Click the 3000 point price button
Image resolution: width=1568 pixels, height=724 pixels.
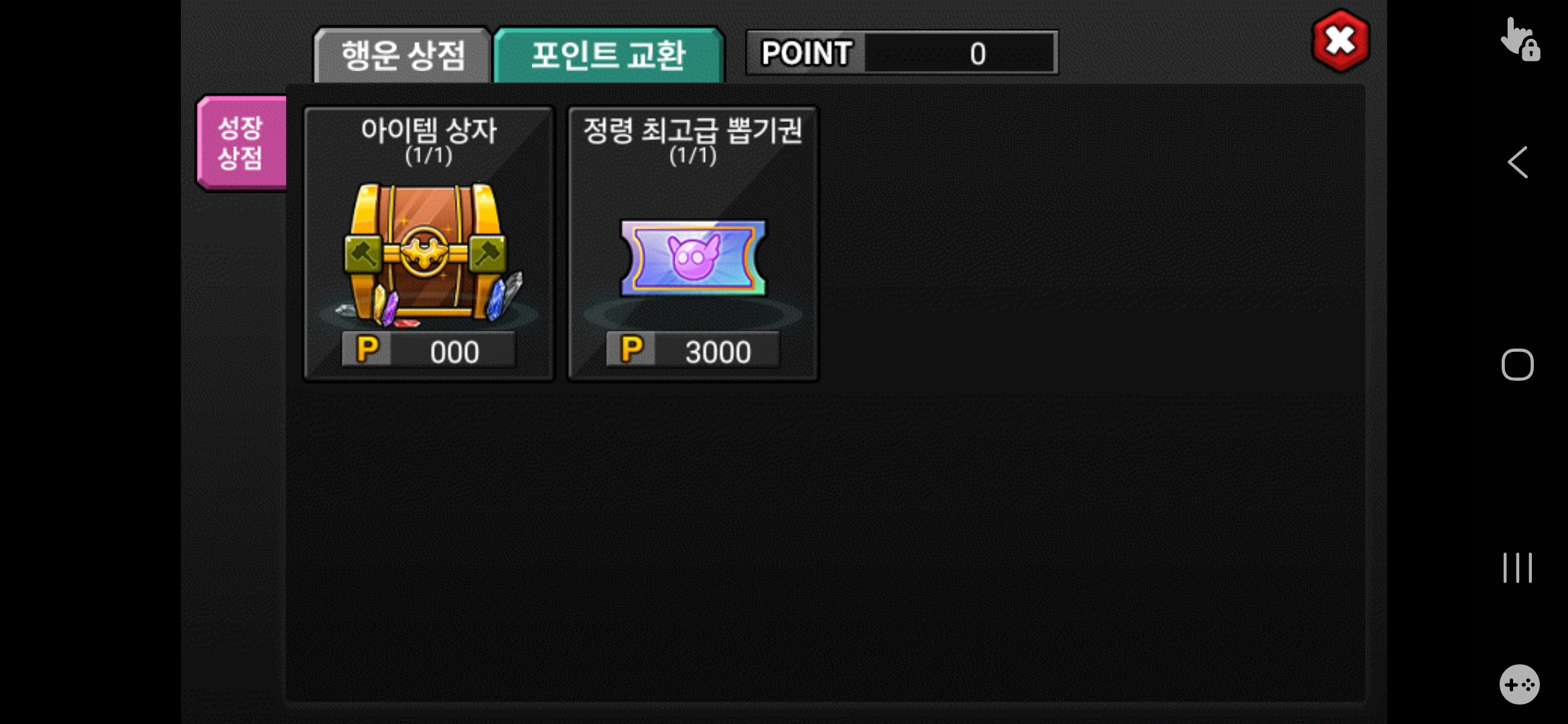click(x=693, y=349)
